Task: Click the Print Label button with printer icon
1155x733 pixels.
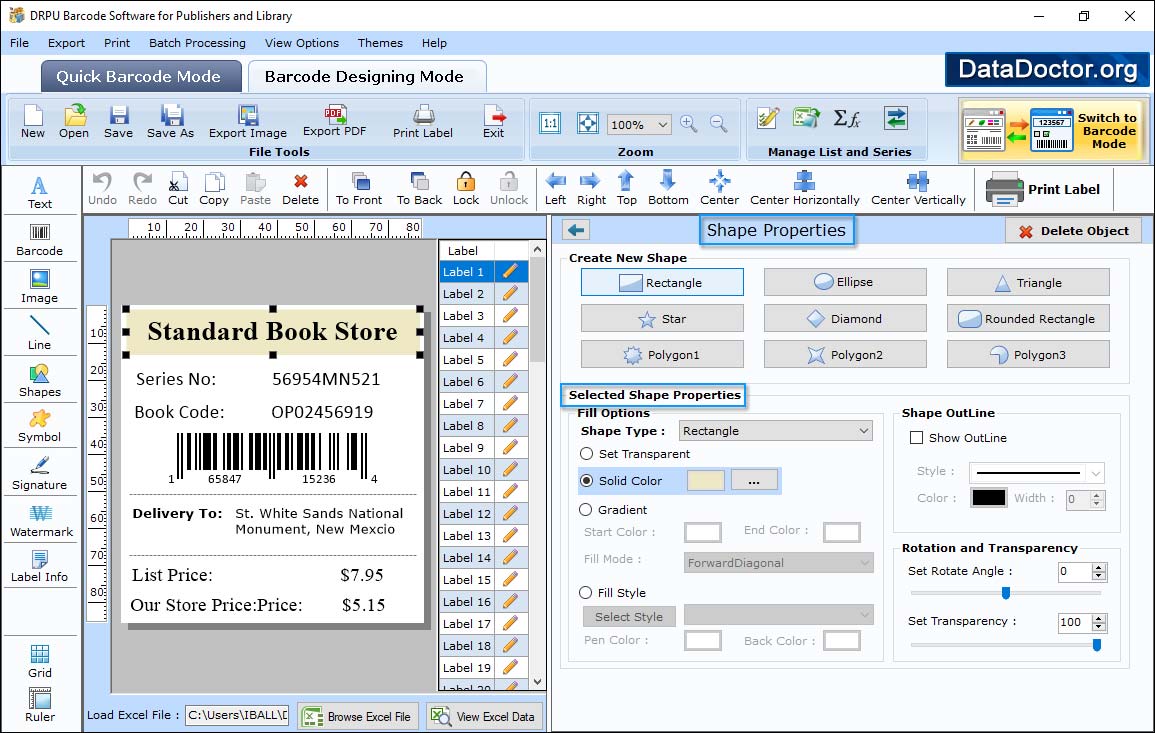Action: [1043, 189]
